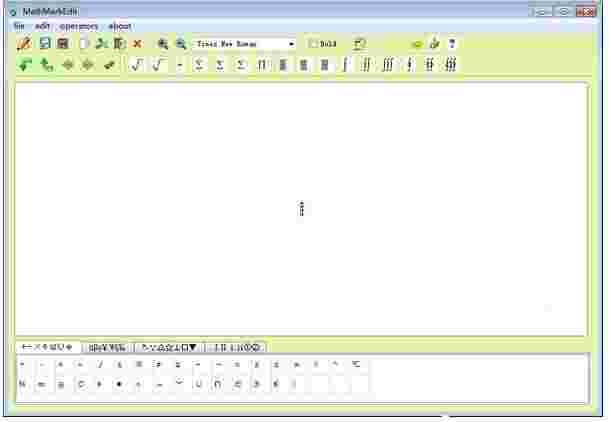Open the about menu

[120, 26]
